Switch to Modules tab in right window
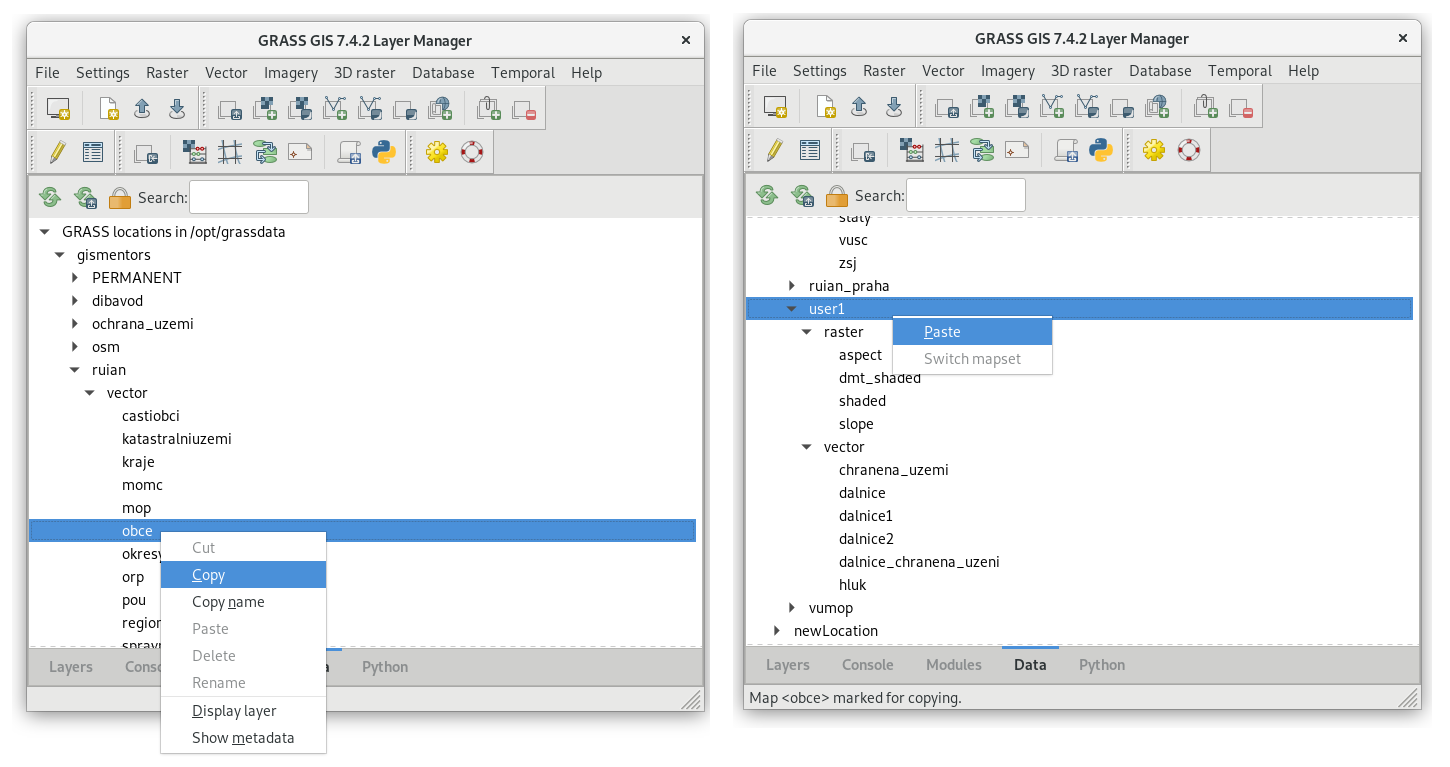This screenshot has width=1450, height=767. pyautogui.click(x=953, y=665)
